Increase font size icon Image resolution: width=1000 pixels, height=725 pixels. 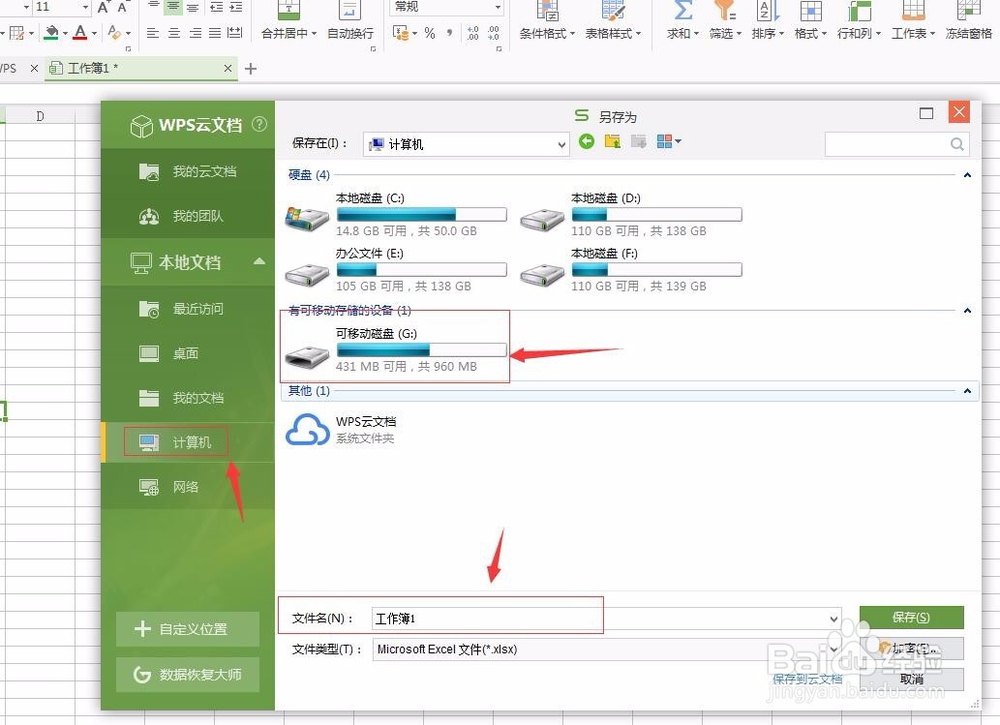(103, 8)
